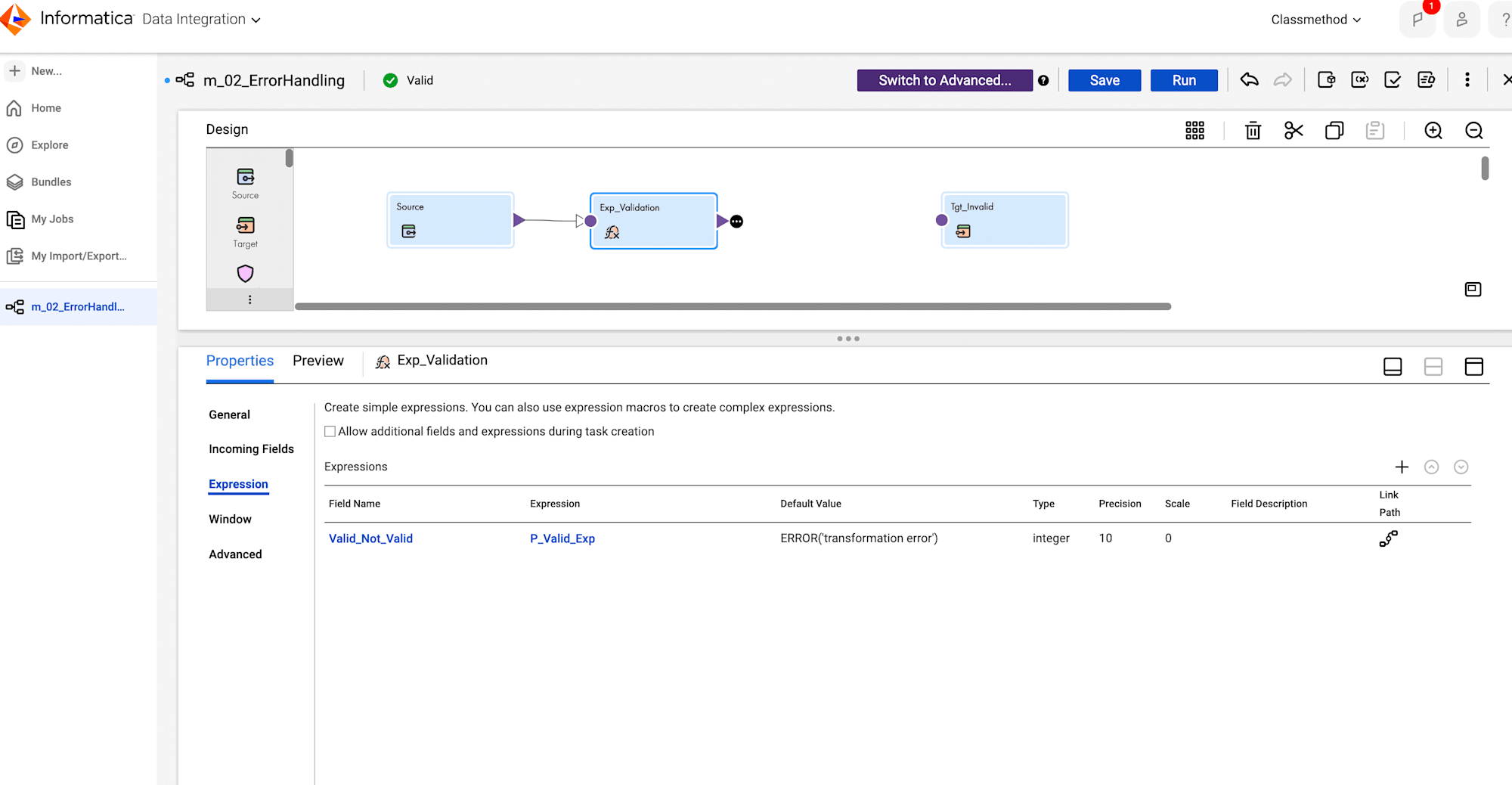Zoom in on the canvas
This screenshot has width=1512, height=785.
tap(1433, 130)
